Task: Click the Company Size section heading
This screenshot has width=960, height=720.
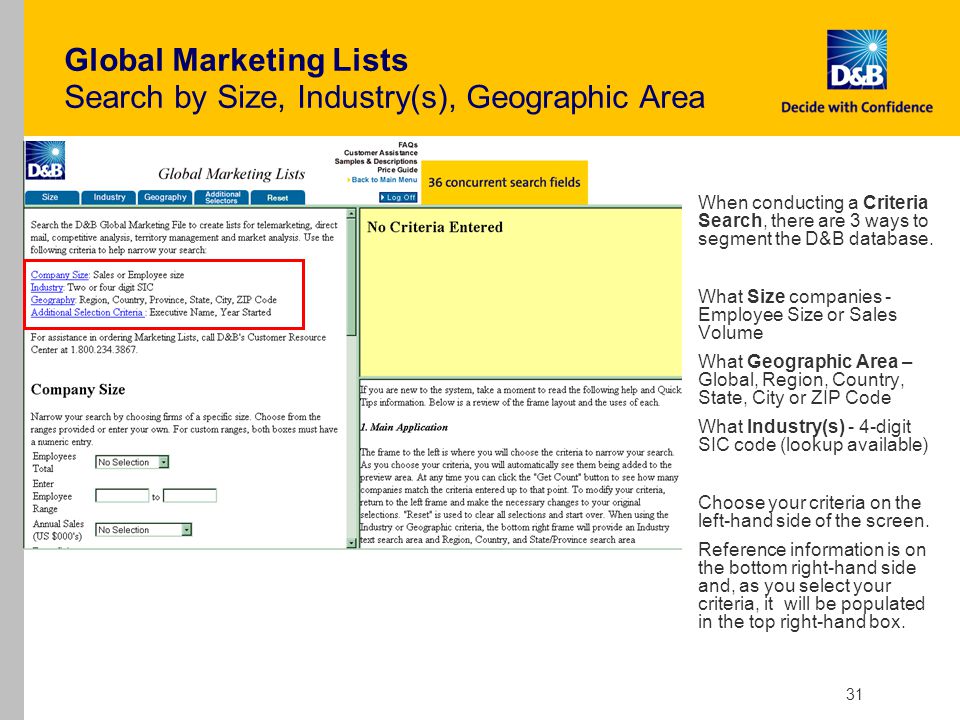Action: click(x=78, y=389)
